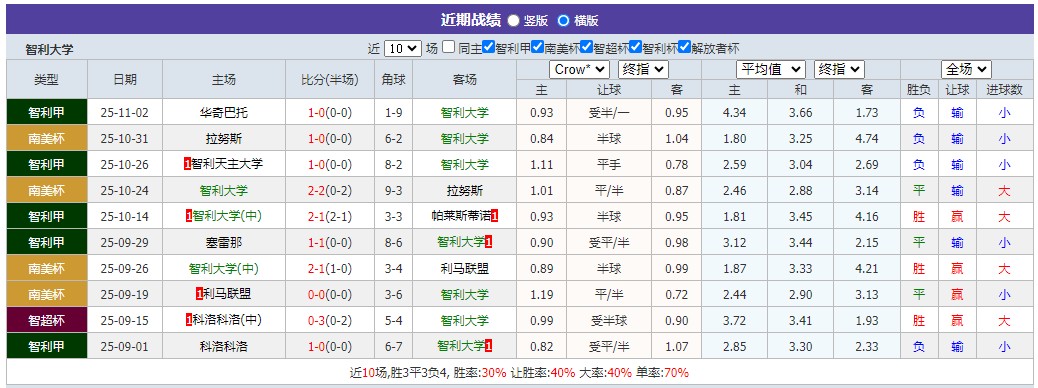Click home team 科洛科洛(中)

coord(228,320)
